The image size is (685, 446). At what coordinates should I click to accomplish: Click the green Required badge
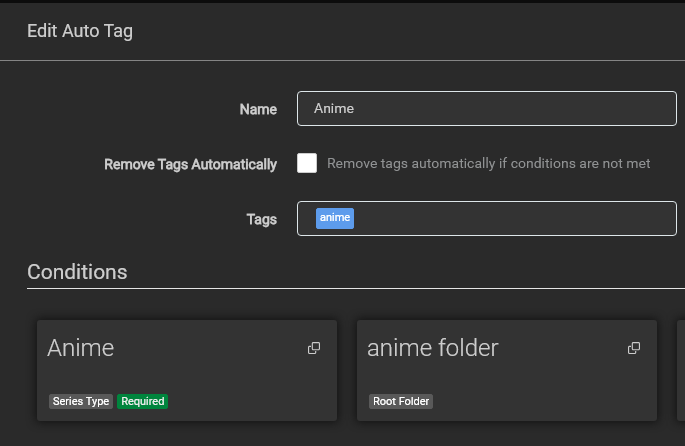142,401
